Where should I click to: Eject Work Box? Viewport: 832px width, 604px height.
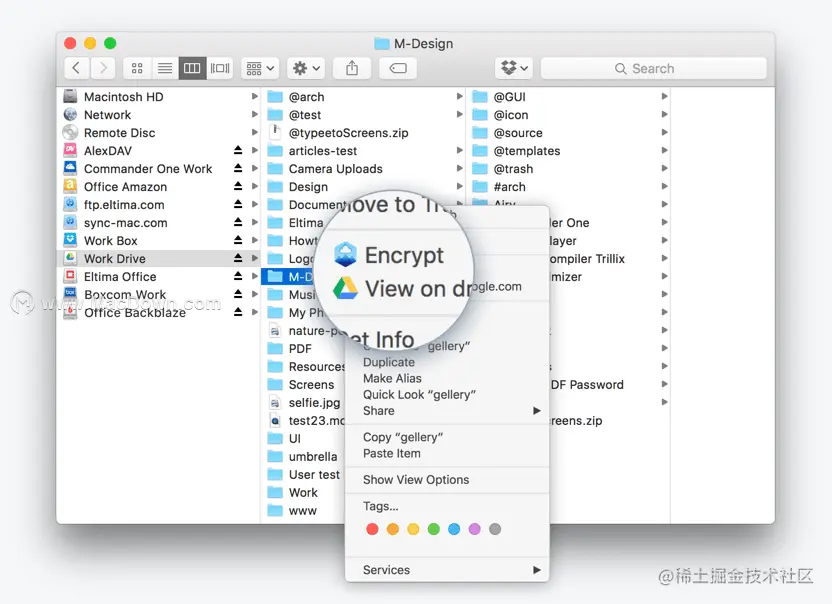click(238, 241)
